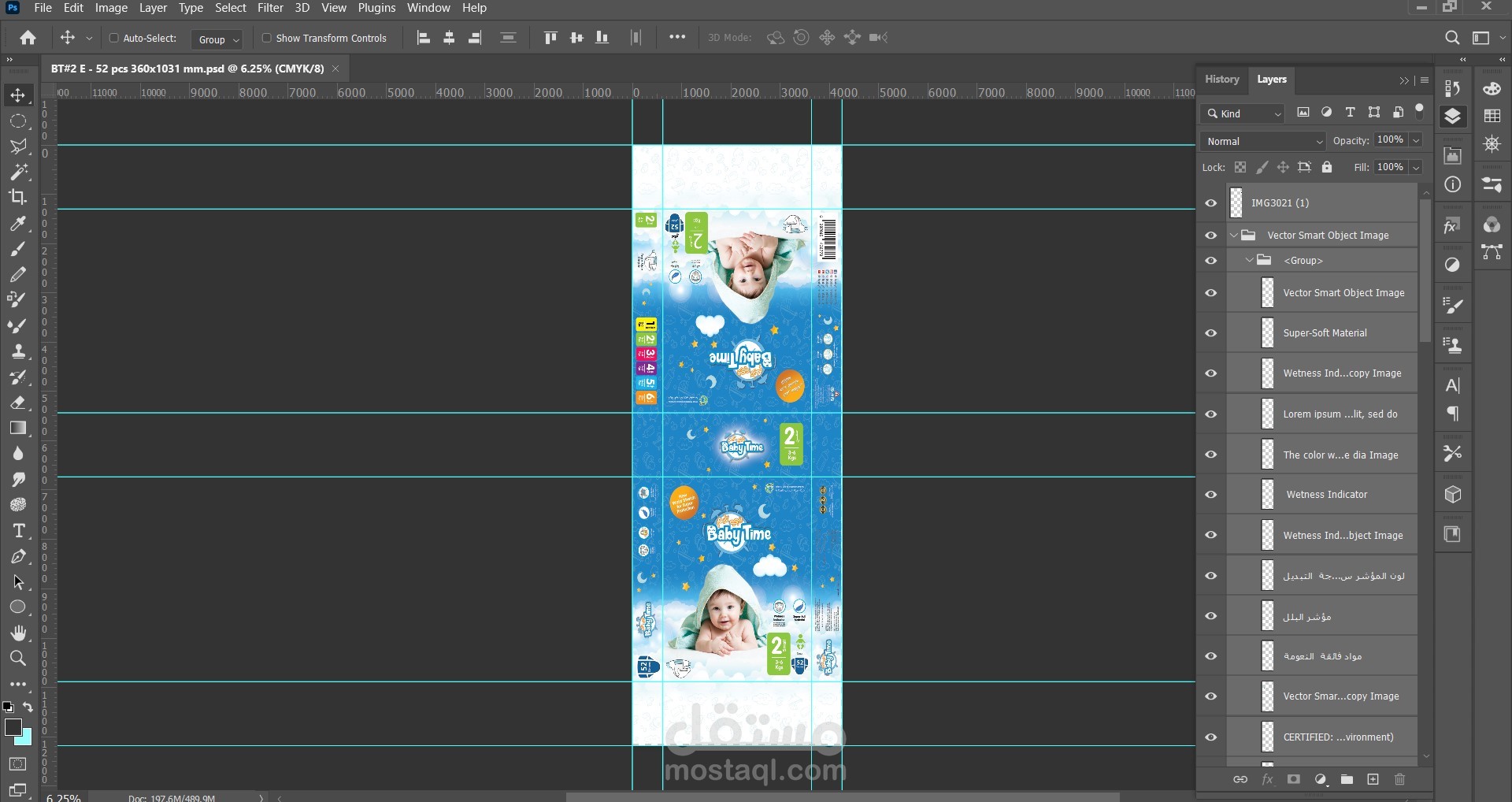Collapse the Vector Smart Object Image group

(x=1234, y=236)
